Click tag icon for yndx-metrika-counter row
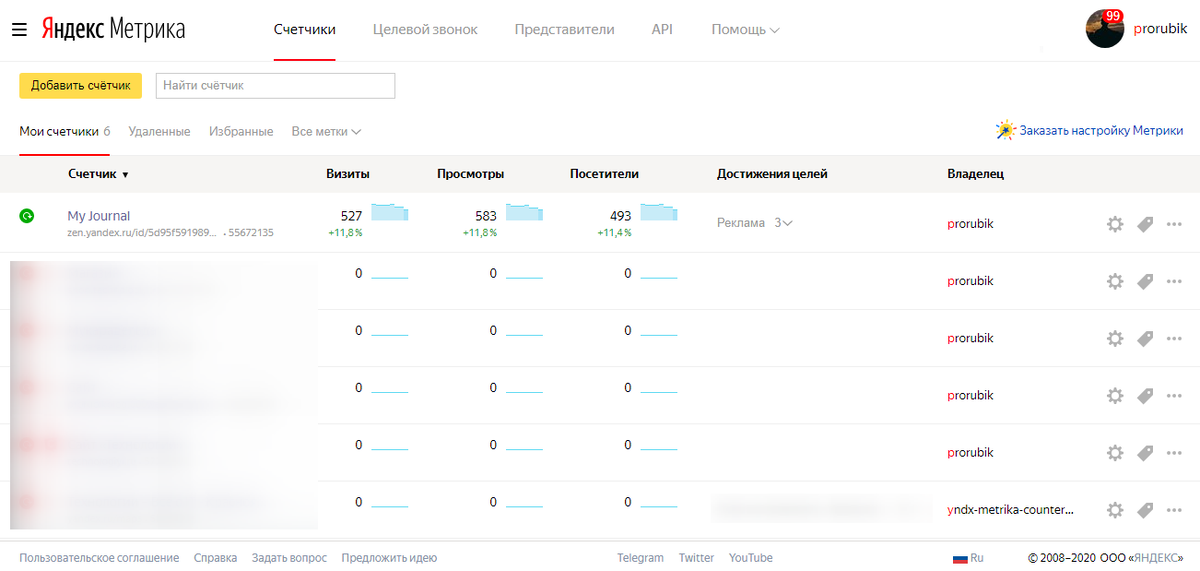 point(1145,510)
